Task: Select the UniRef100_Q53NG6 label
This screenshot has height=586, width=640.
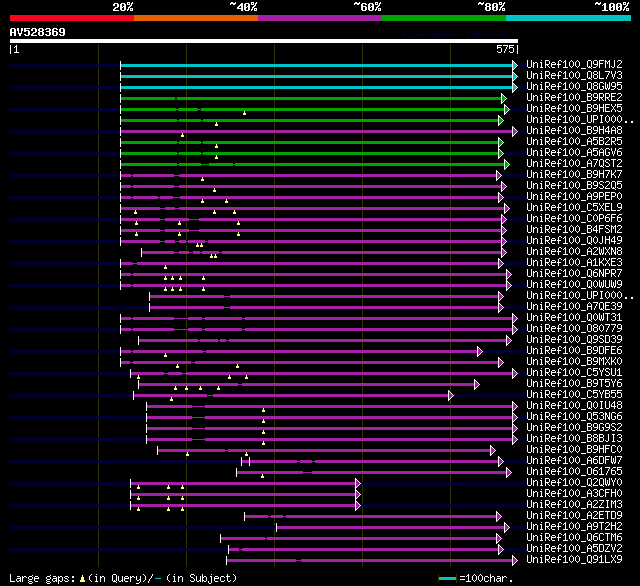Action: tap(574, 416)
